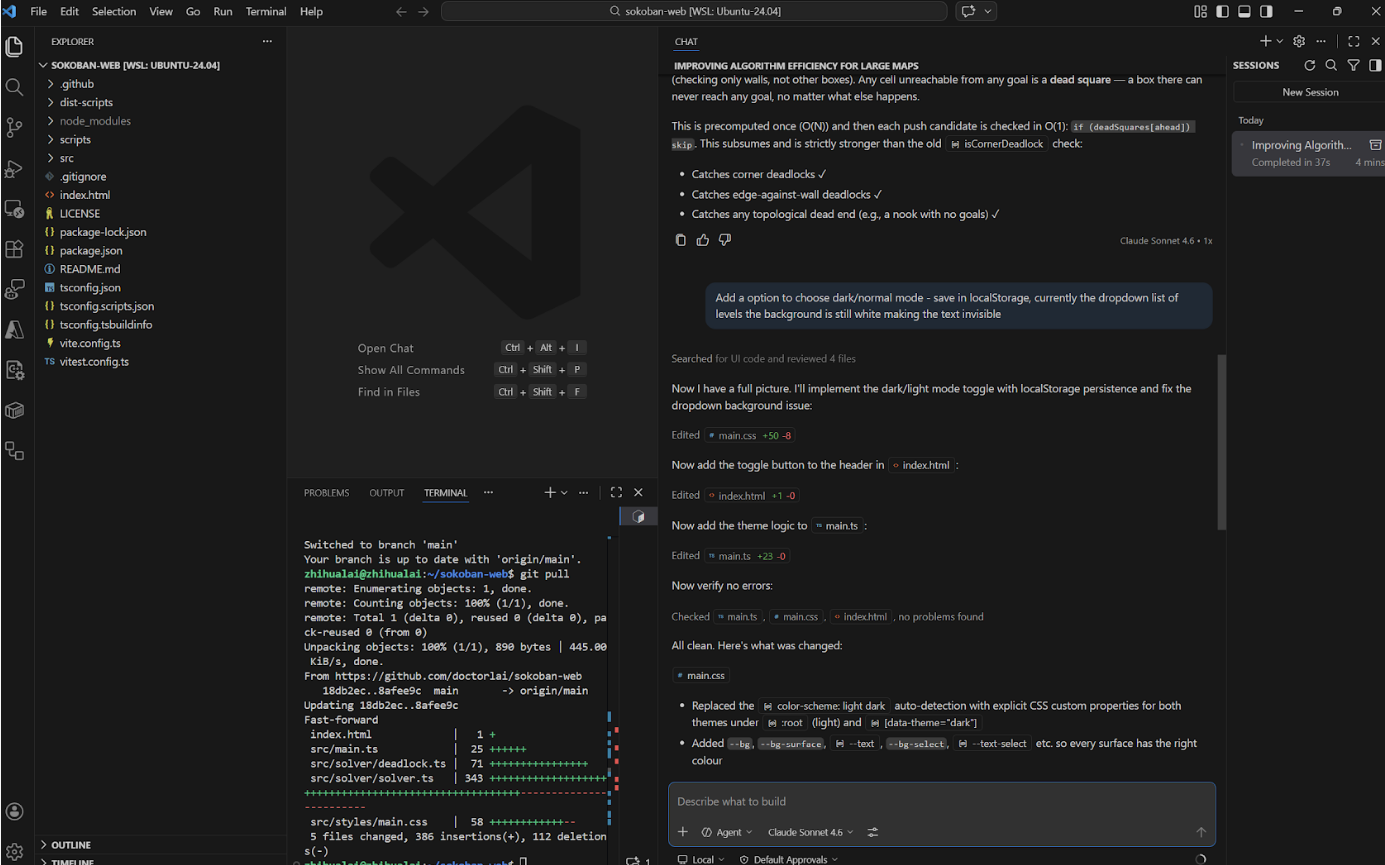Toggle the sessions side panel visibility
This screenshot has width=1385, height=865.
tap(1375, 65)
